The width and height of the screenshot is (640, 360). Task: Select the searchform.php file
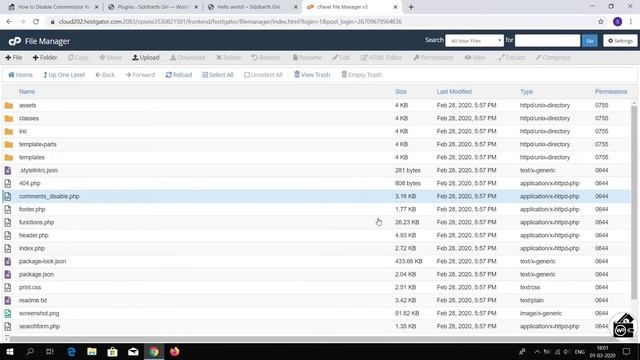(x=39, y=327)
